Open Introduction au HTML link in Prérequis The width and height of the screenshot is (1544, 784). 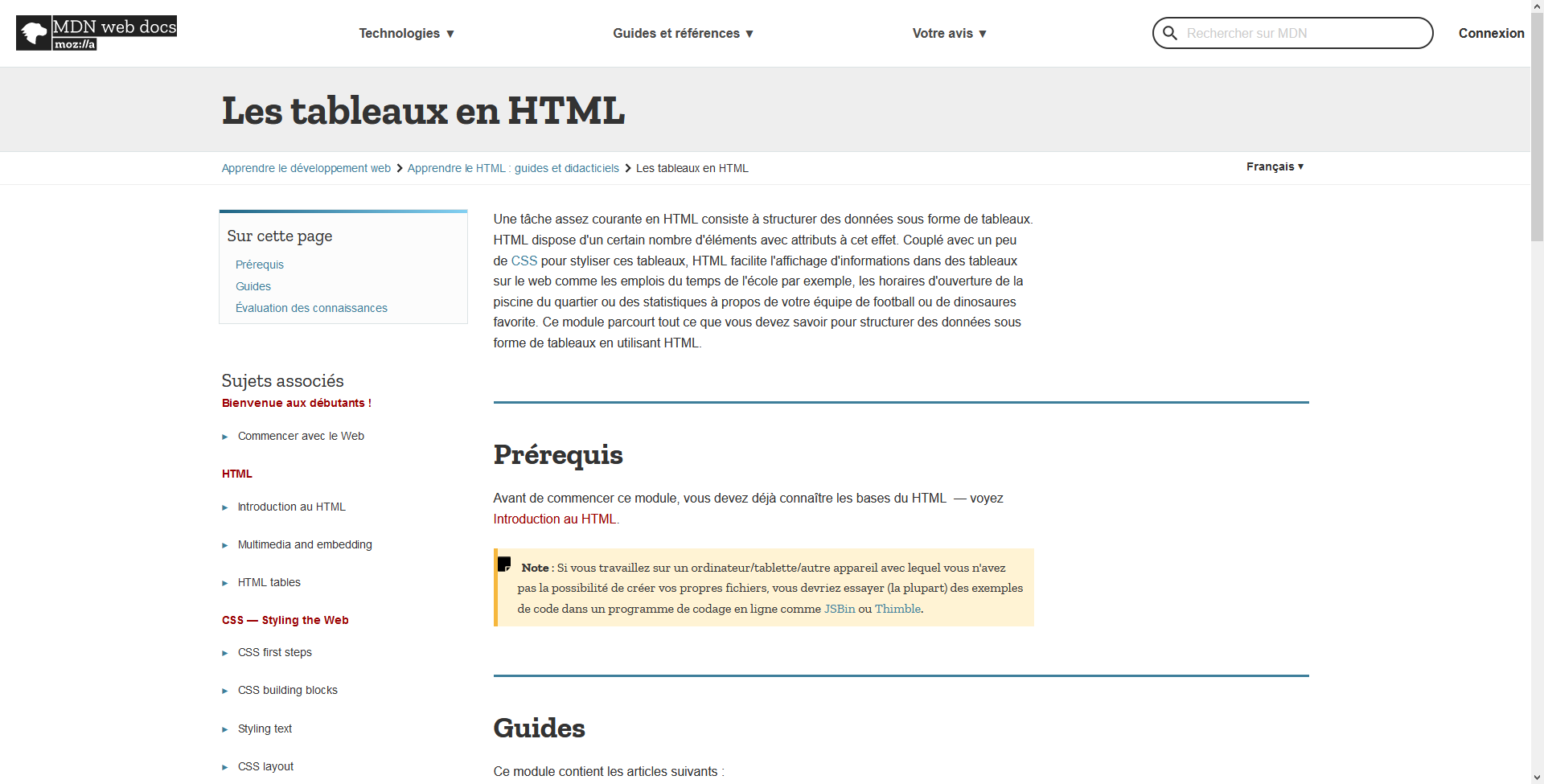pos(554,519)
